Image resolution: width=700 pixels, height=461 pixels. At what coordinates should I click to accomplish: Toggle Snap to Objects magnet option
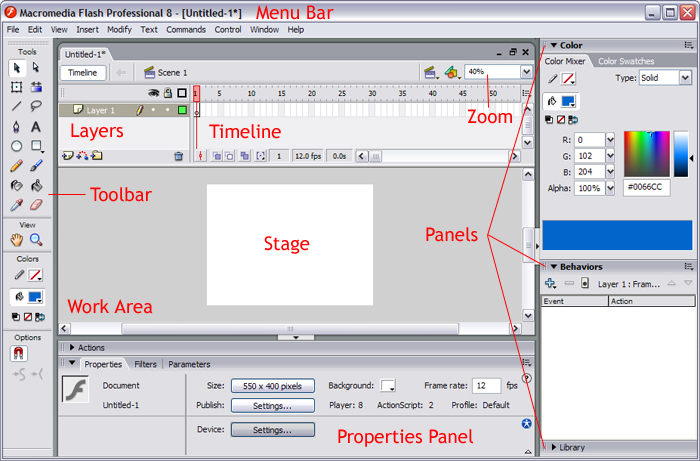point(17,353)
